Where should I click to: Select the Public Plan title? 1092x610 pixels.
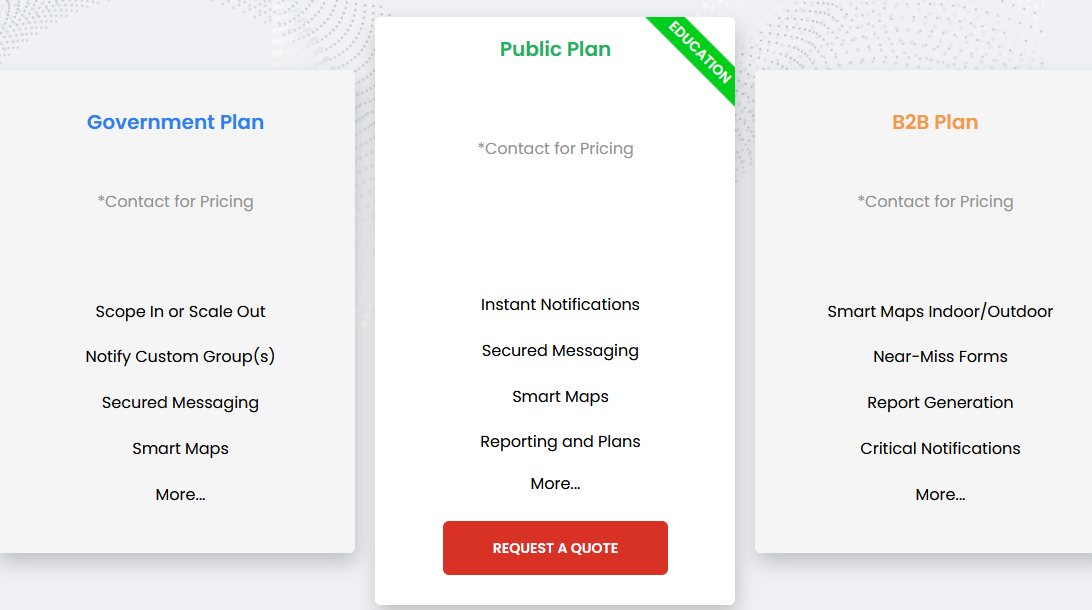click(555, 49)
